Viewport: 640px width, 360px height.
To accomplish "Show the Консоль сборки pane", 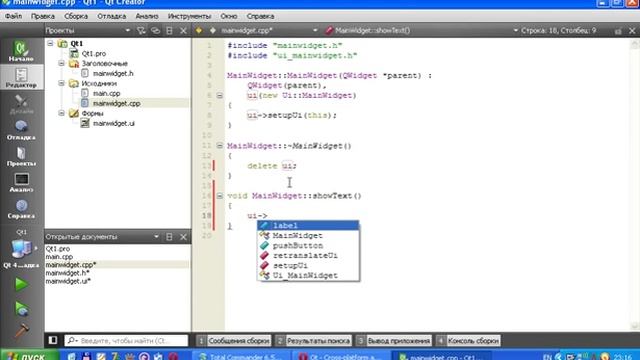I will [x=469, y=340].
